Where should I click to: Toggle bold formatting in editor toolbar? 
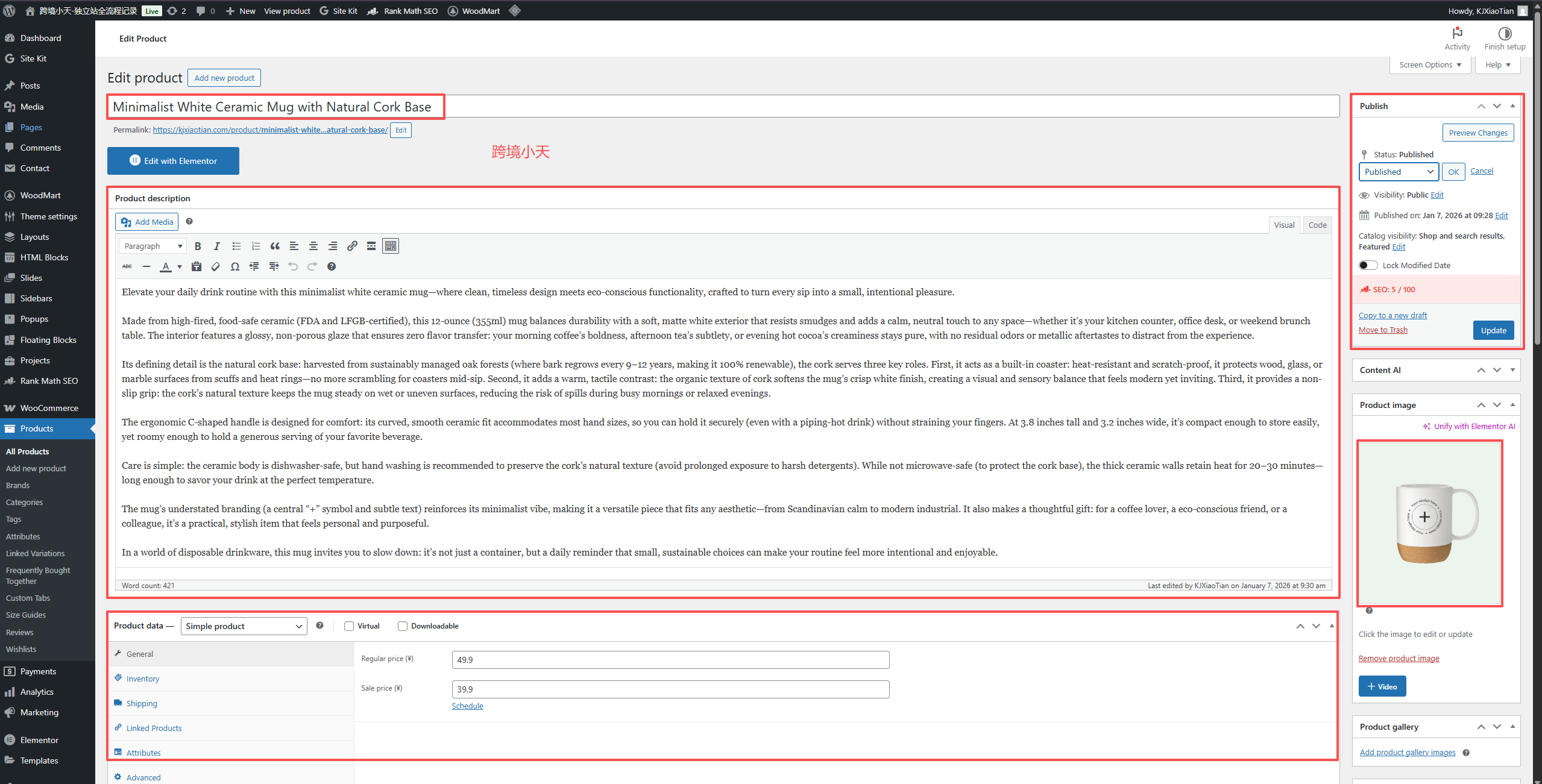(198, 246)
